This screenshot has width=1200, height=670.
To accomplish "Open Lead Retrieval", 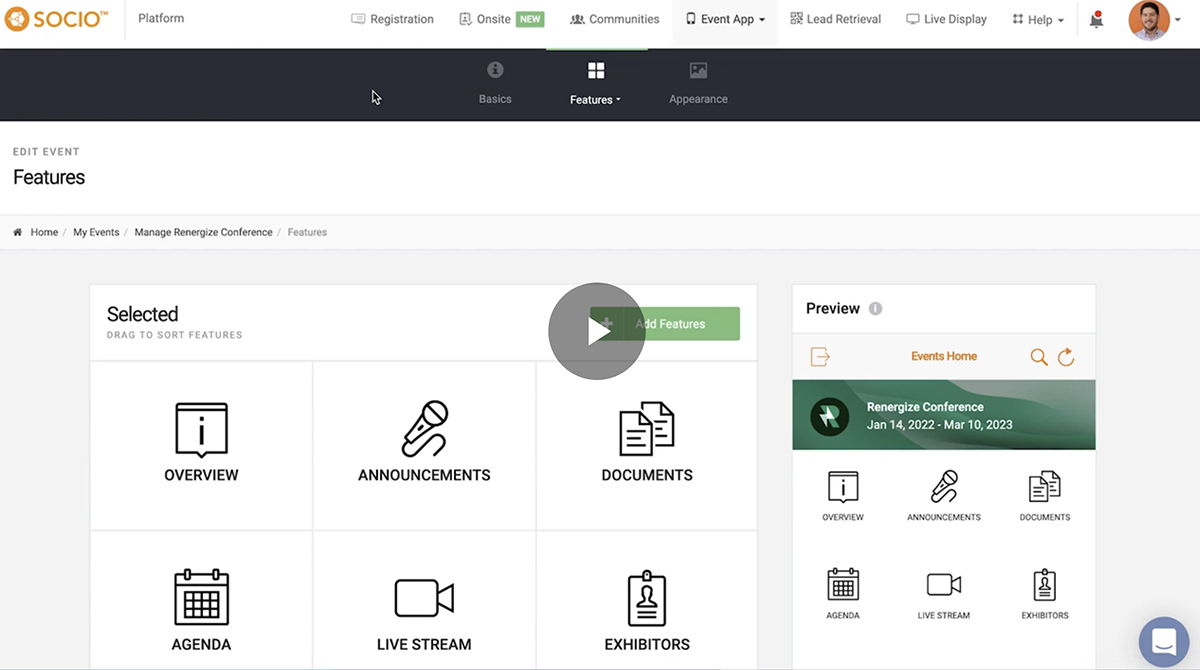I will point(838,19).
